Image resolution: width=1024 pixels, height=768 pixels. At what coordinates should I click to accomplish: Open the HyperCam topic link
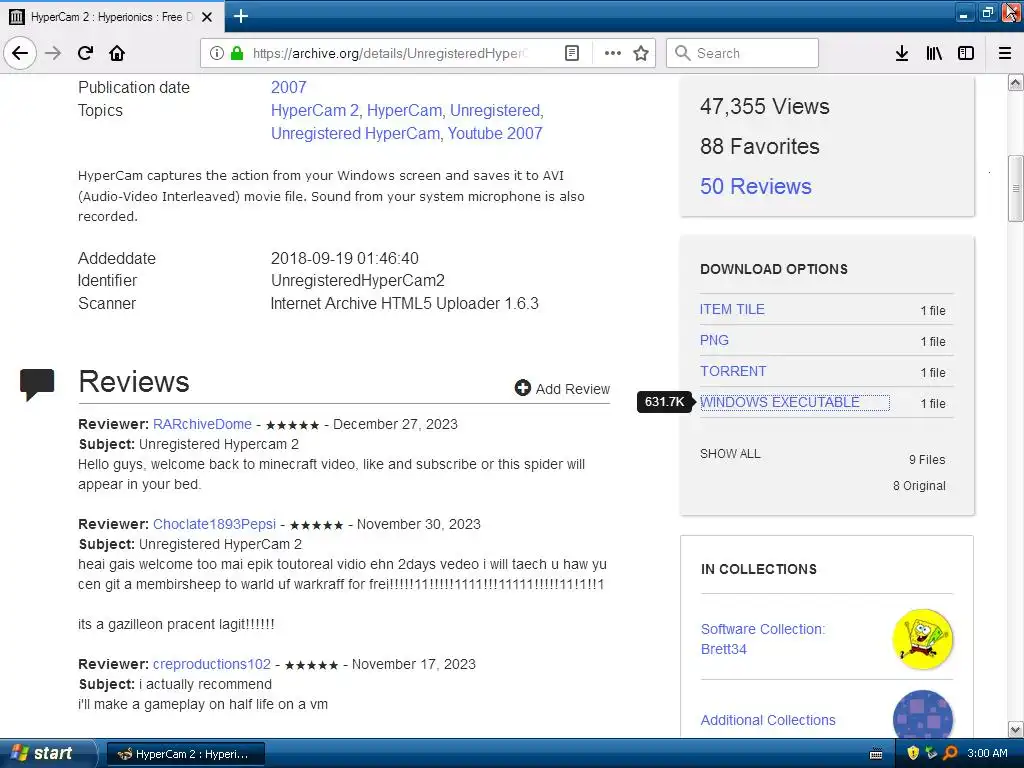click(404, 110)
